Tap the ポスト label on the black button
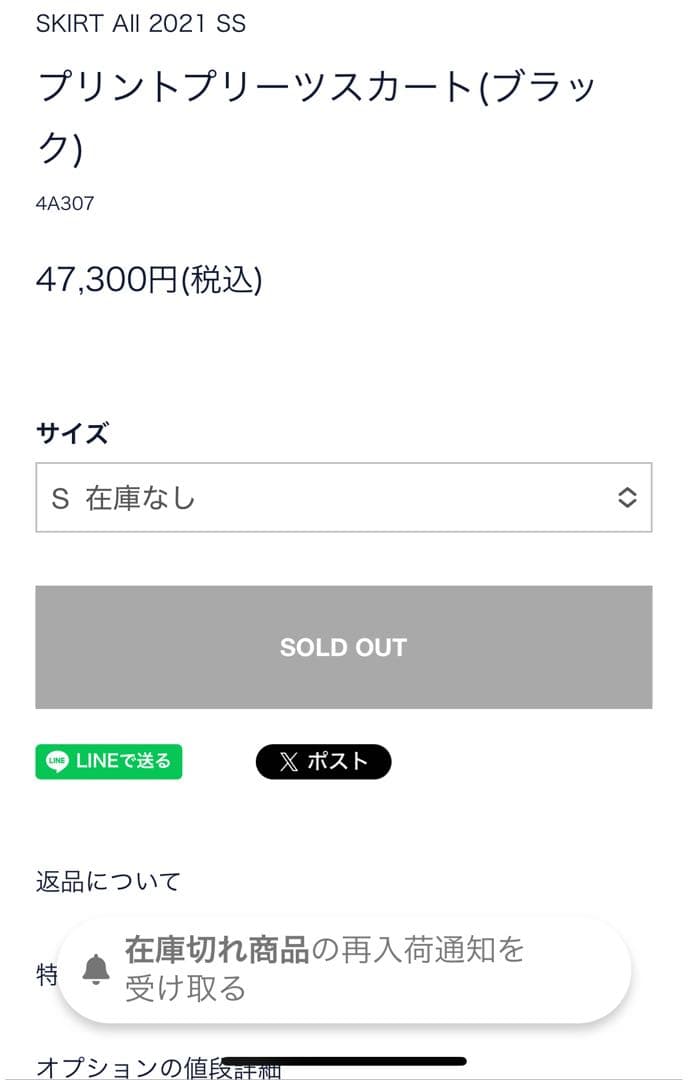 (338, 762)
